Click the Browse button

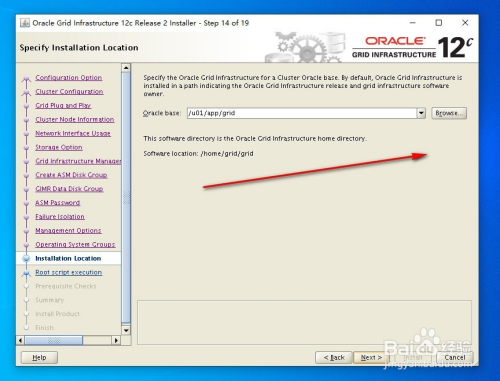pos(449,113)
